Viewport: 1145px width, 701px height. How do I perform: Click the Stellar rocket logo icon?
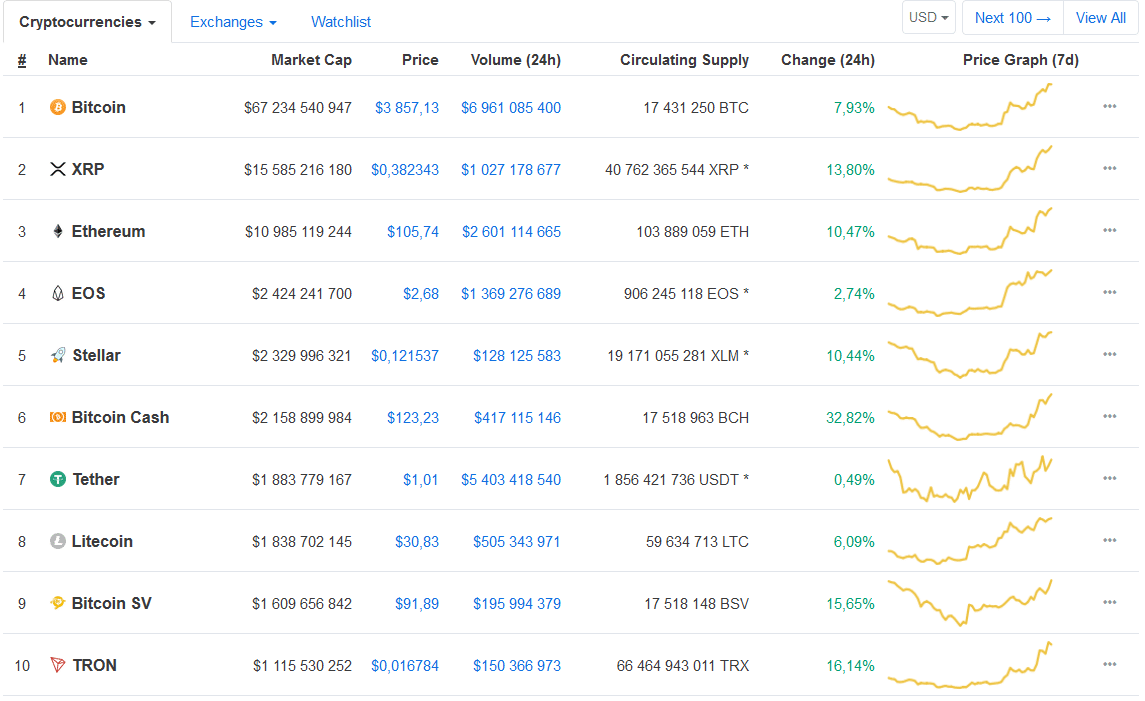tap(58, 356)
